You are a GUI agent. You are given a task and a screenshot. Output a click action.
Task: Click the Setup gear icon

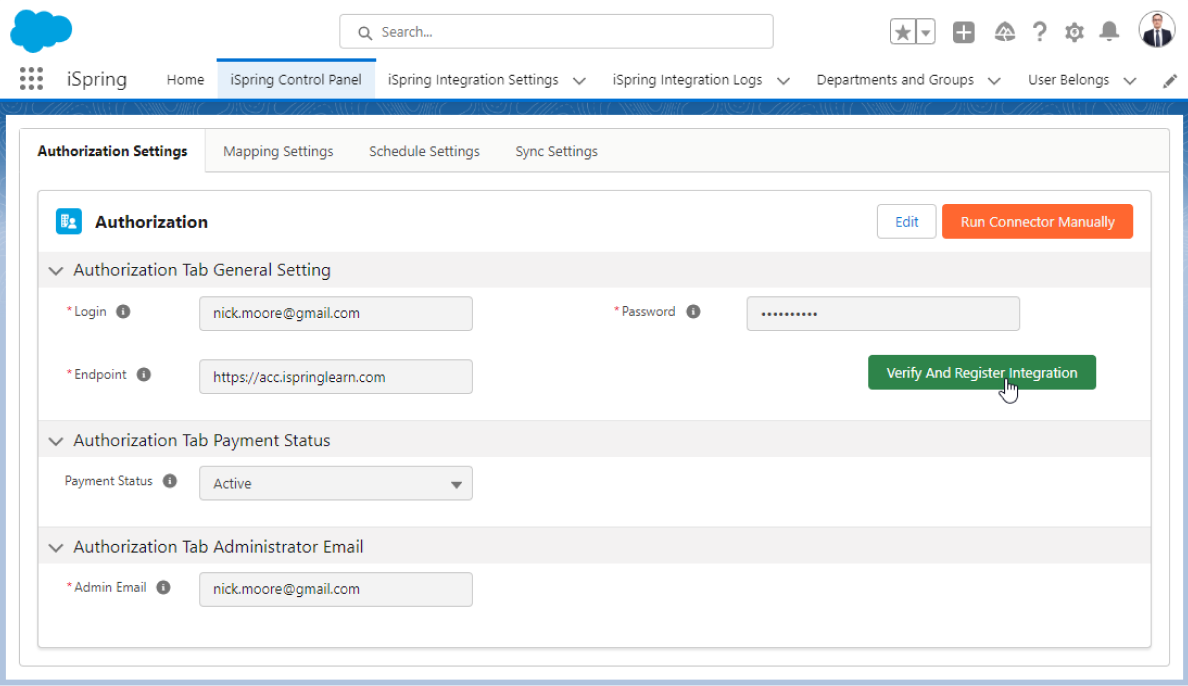pos(1074,31)
